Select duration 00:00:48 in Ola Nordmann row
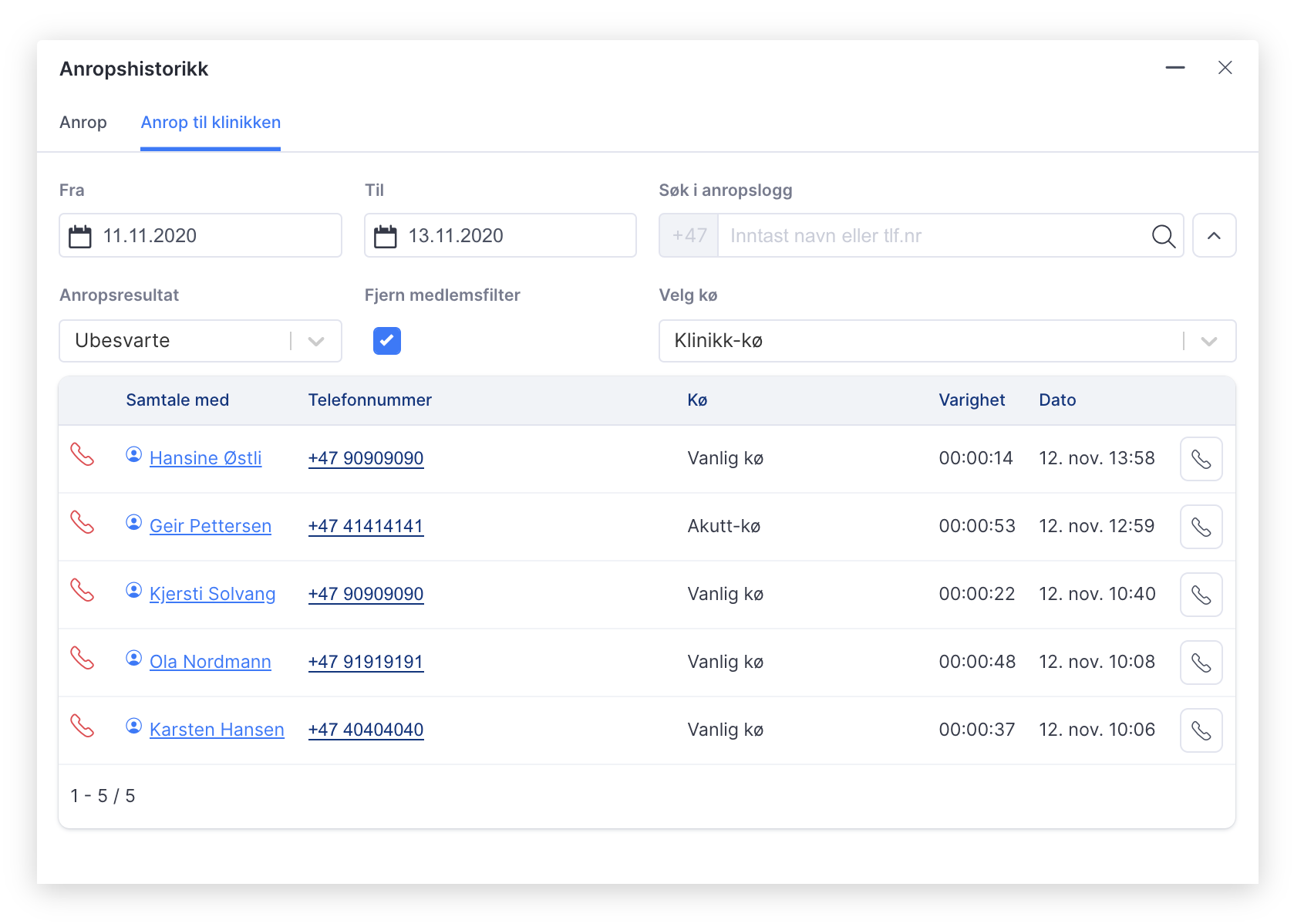1294x924 pixels. coord(977,662)
